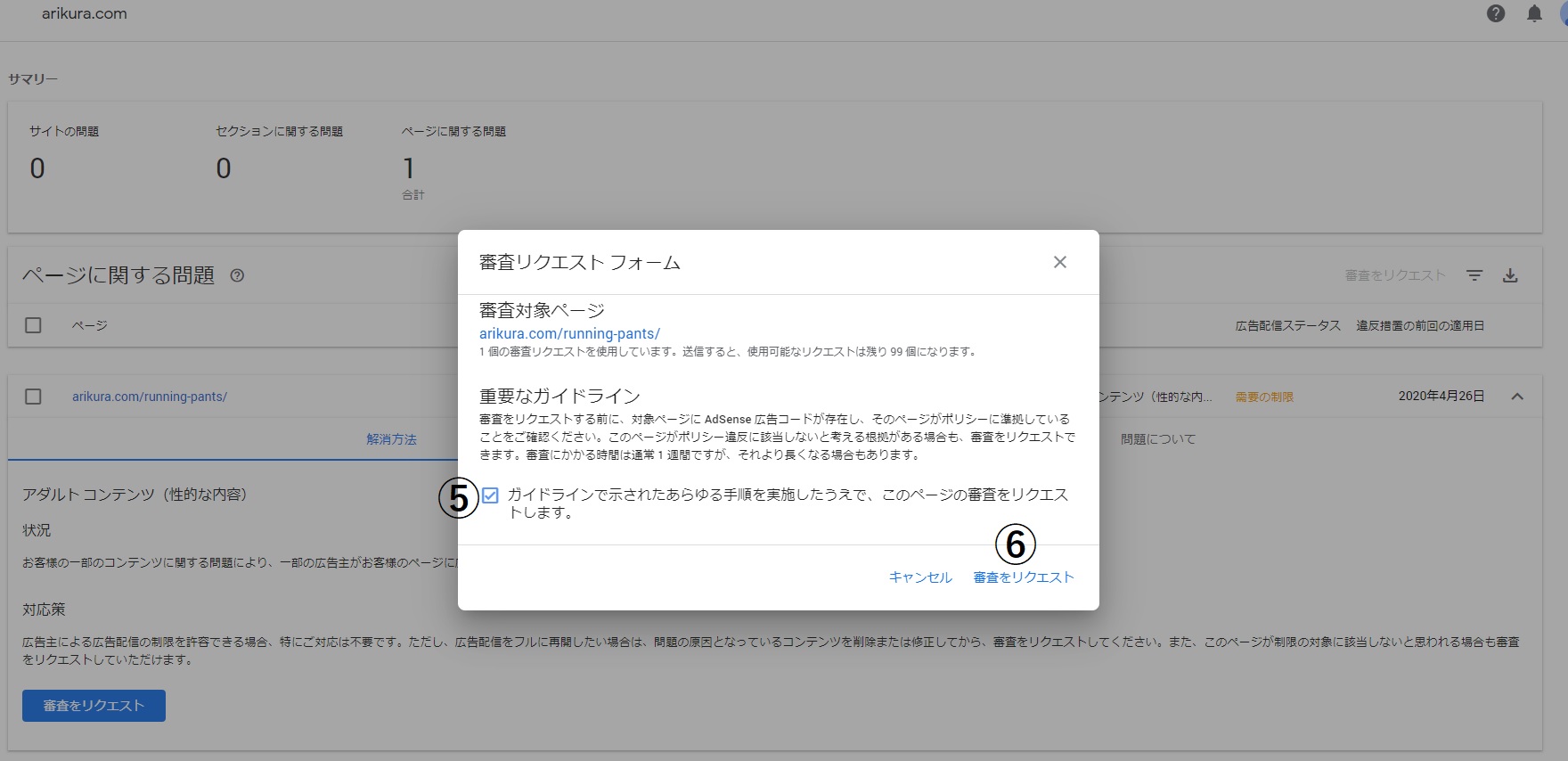The height and width of the screenshot is (761, 1568).
Task: Tick the checkbox for arikura.com/running-pants/ row
Action: (x=33, y=397)
